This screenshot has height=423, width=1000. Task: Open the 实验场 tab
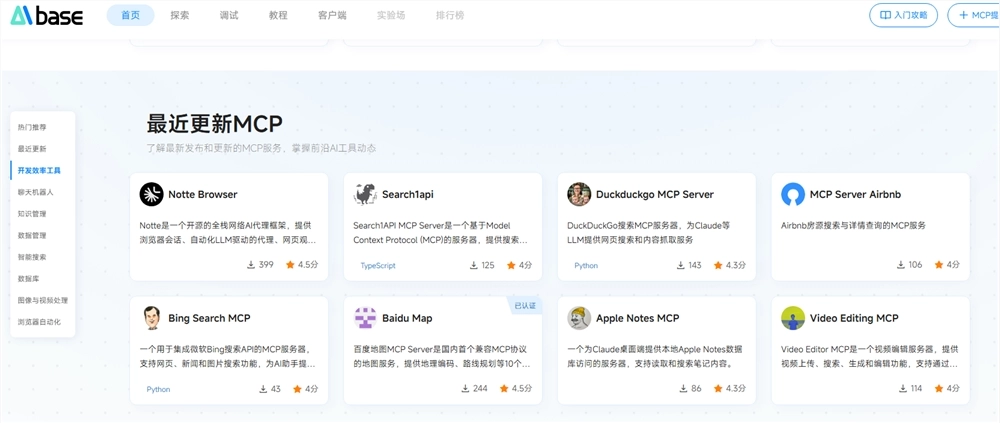tap(391, 15)
